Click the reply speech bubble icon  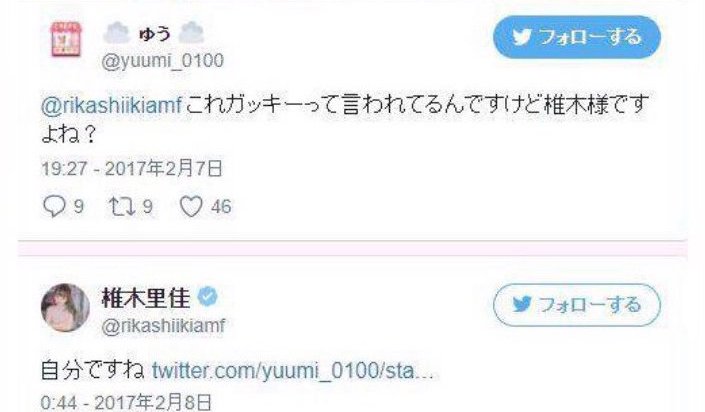54,206
